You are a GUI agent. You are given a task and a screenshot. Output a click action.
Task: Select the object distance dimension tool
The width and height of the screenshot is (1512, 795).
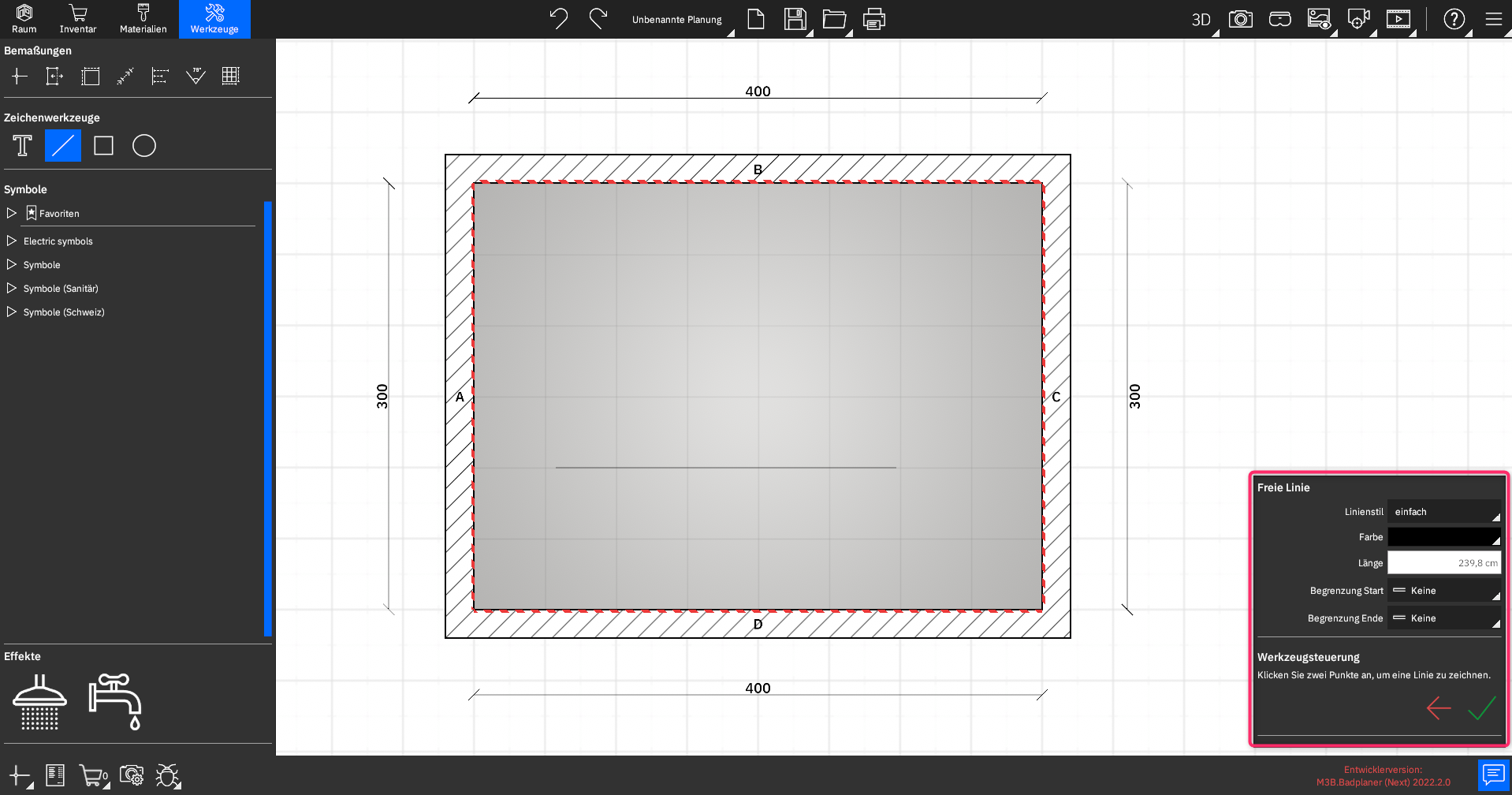(54, 76)
